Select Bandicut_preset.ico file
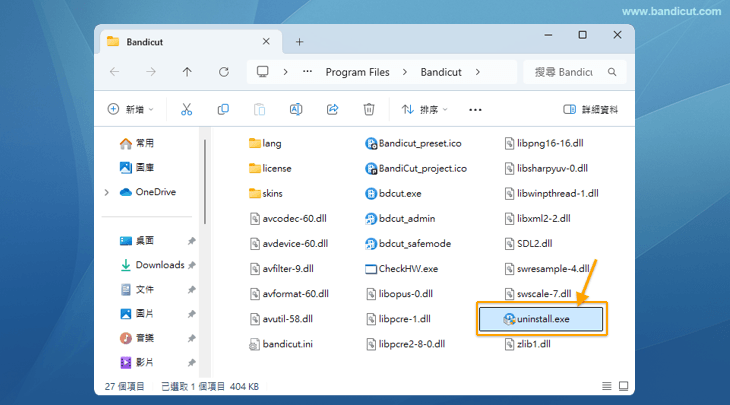The image size is (730, 405). (413, 143)
